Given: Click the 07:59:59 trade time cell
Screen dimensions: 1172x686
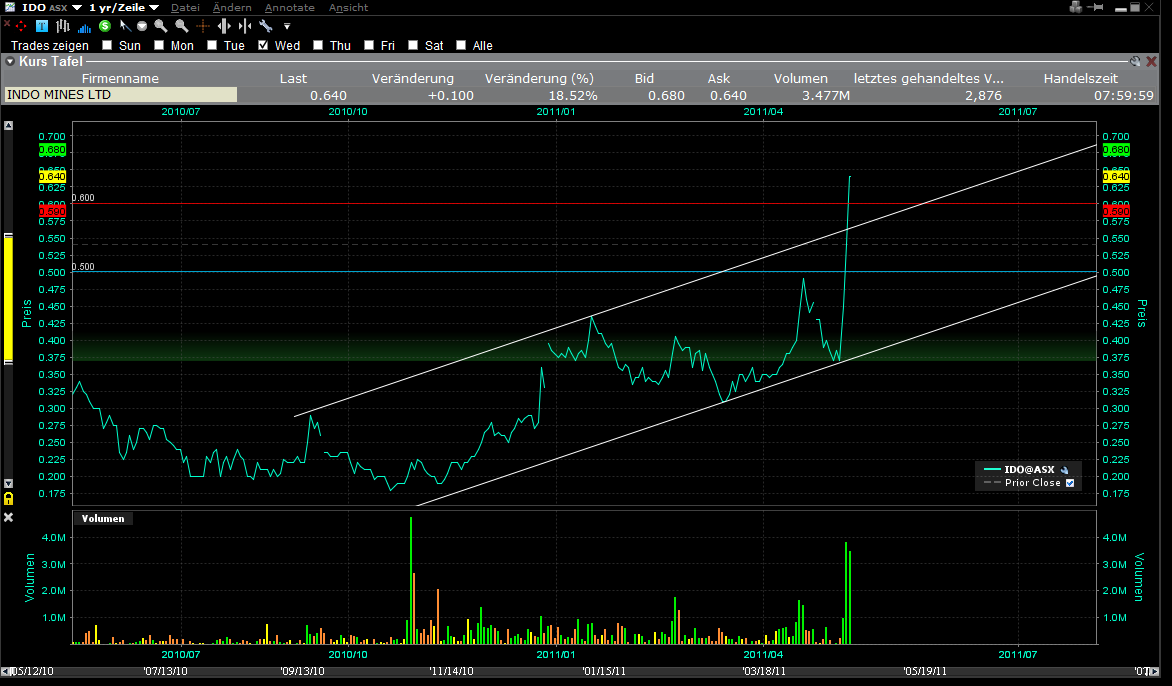Looking at the screenshot, I should (x=1123, y=96).
